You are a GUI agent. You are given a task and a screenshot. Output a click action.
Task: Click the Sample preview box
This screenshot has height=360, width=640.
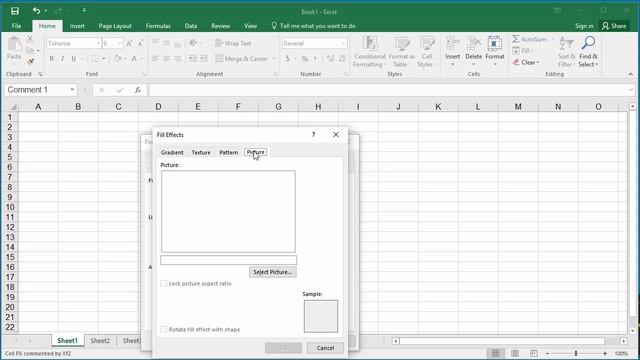click(321, 316)
